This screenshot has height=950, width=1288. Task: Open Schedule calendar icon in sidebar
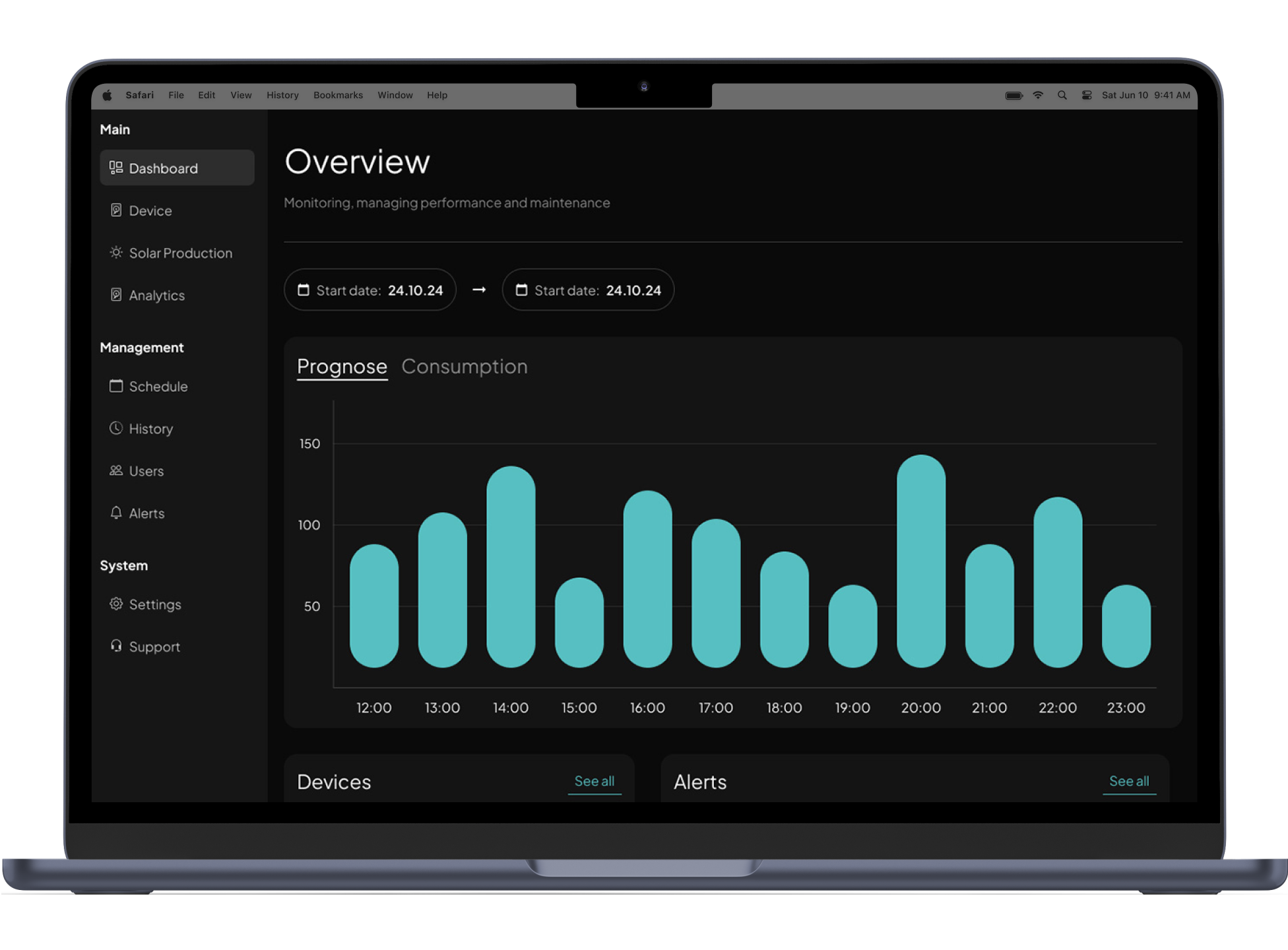click(x=116, y=386)
